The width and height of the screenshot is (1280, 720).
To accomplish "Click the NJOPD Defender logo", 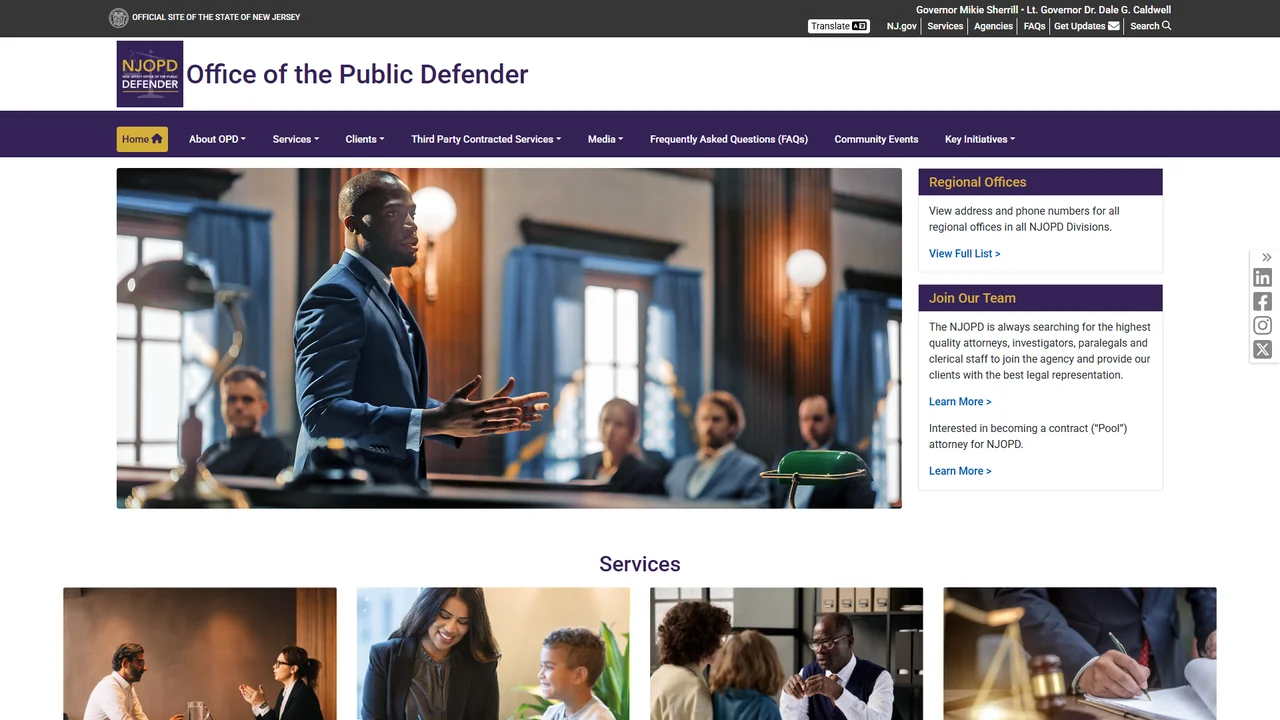I will click(150, 74).
